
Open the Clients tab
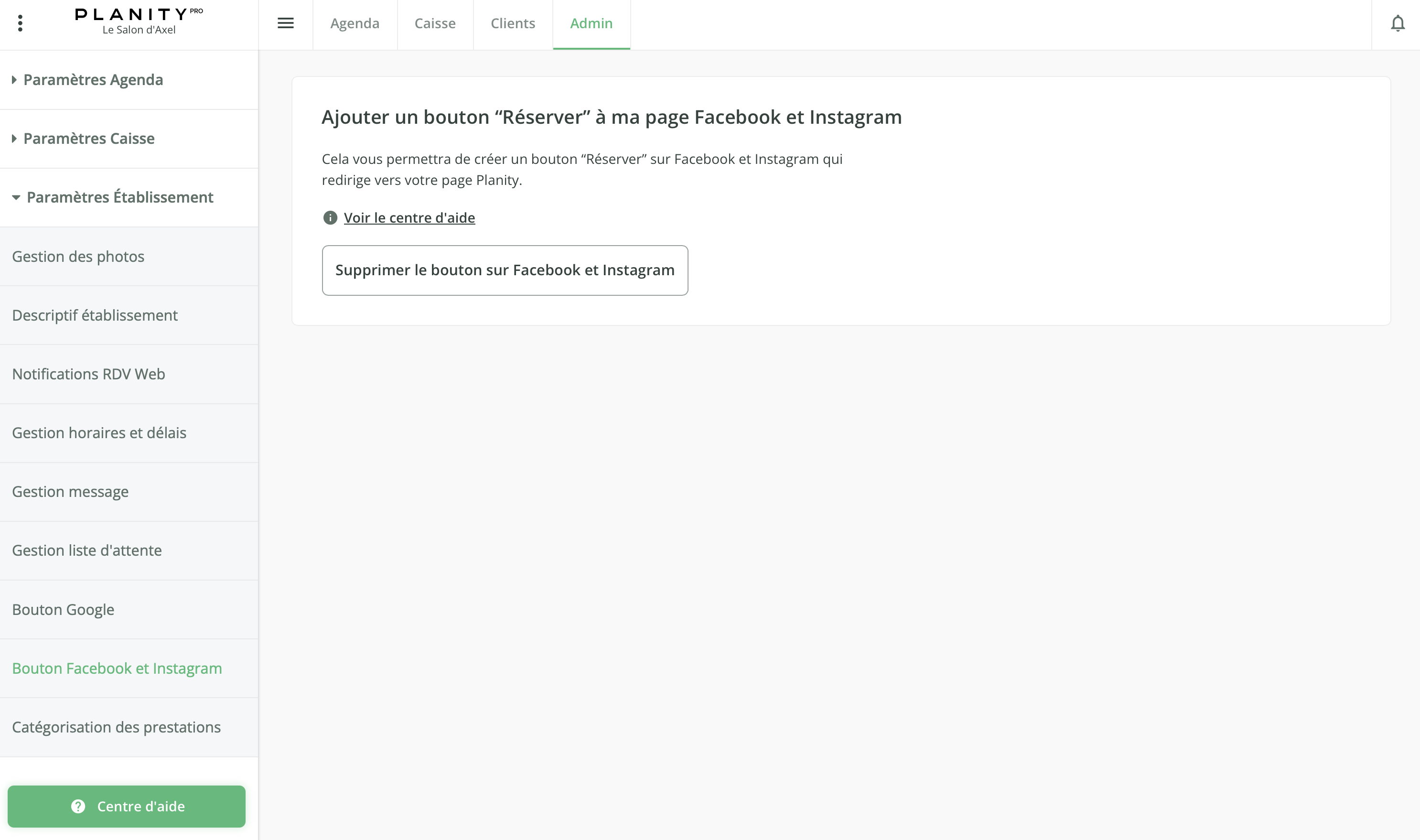[512, 24]
